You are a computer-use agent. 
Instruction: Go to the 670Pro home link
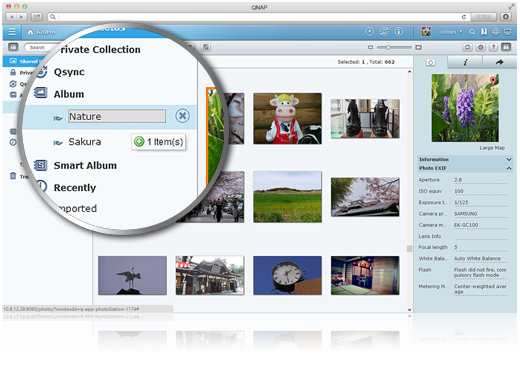[41, 32]
